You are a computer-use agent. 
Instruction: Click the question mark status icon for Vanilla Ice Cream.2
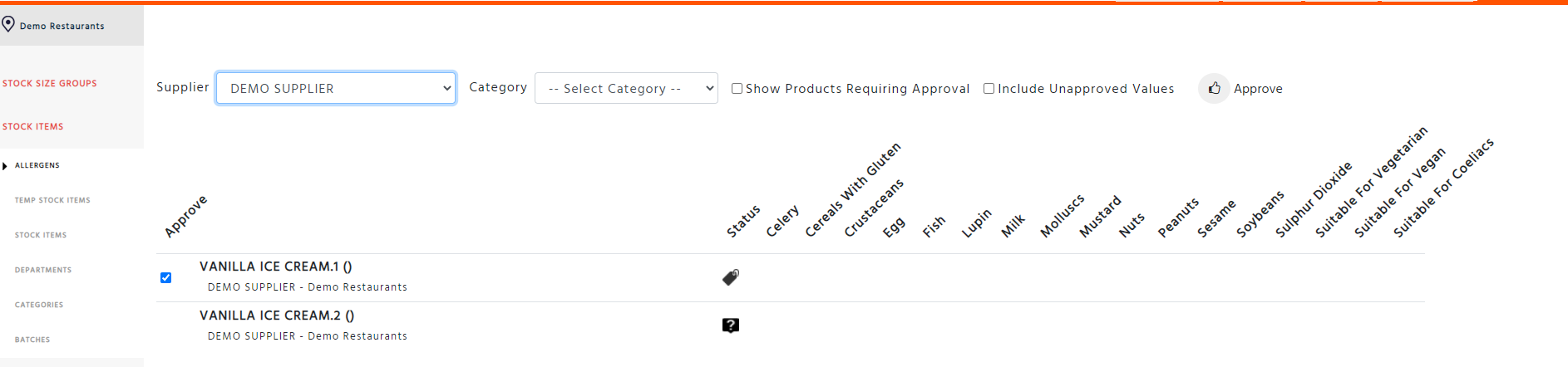point(731,325)
